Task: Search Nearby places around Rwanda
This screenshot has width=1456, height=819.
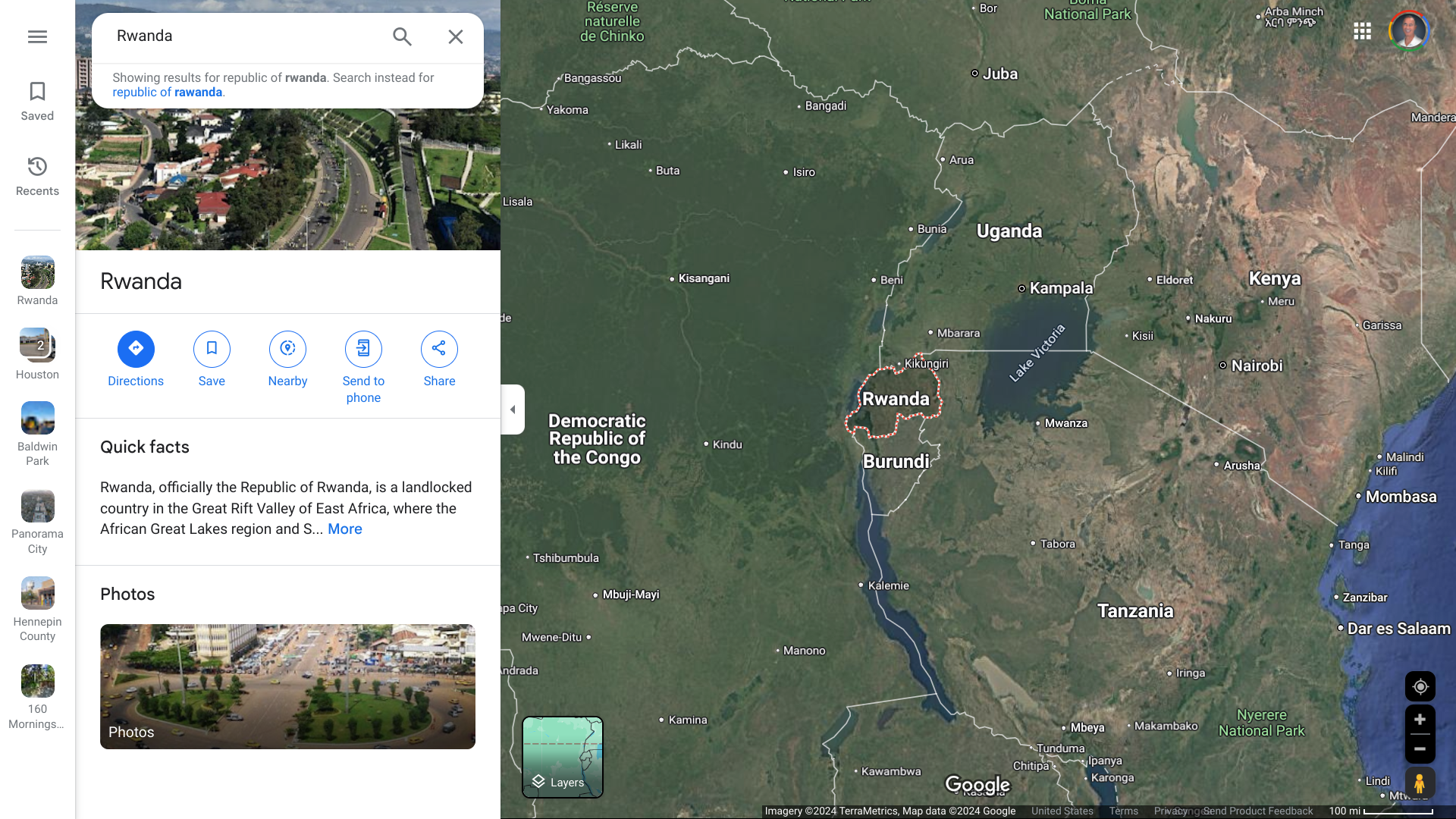Action: (x=287, y=349)
